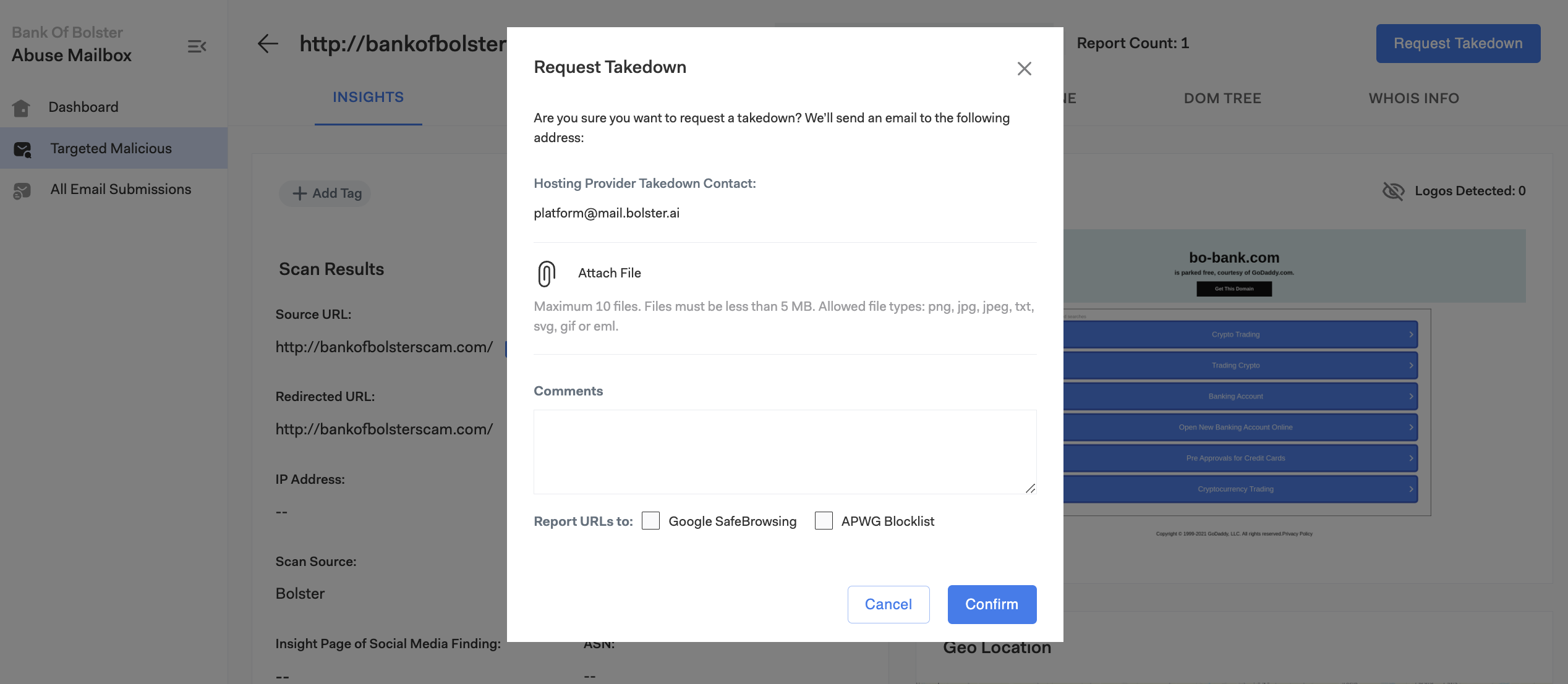This screenshot has height=684, width=1568.
Task: Click Pre Approvals for Credit Cards chevron
Action: pyautogui.click(x=1411, y=458)
